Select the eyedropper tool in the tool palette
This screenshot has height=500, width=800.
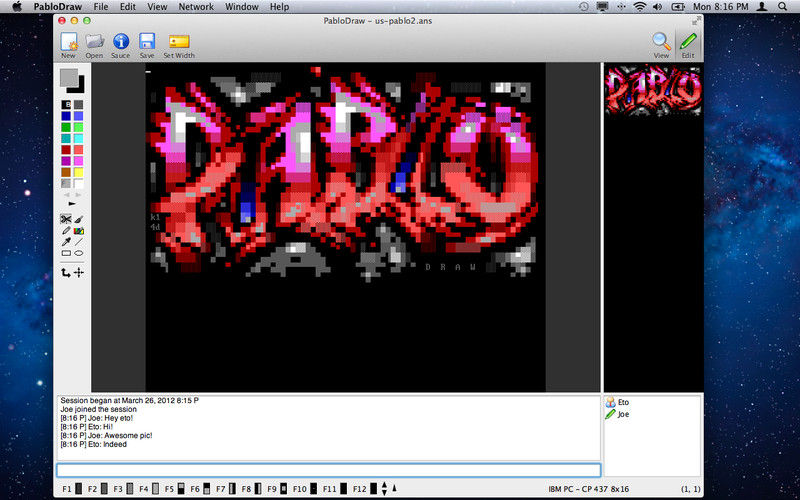[x=66, y=242]
